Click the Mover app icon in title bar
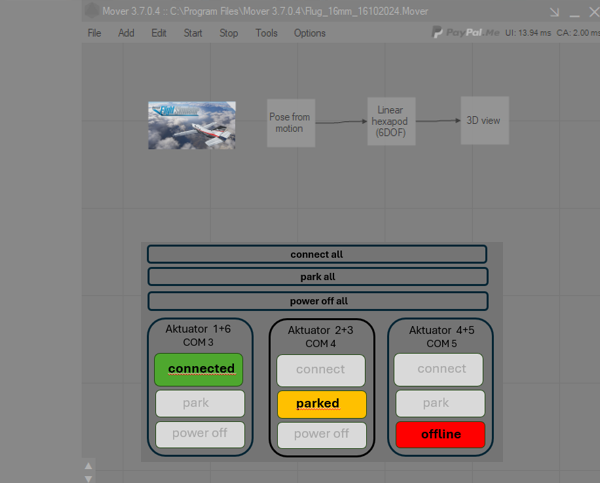This screenshot has height=483, width=600. click(92, 11)
